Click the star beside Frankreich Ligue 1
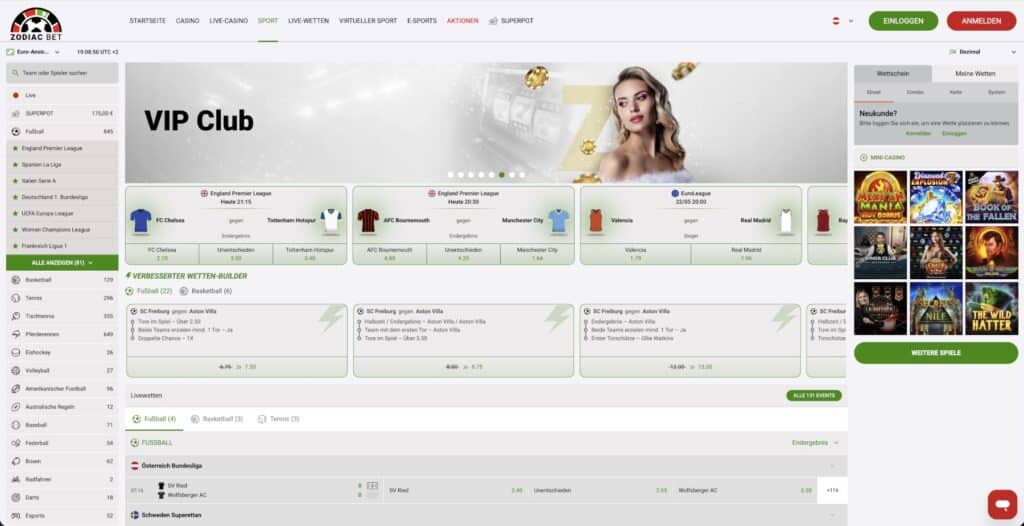 tap(16, 246)
